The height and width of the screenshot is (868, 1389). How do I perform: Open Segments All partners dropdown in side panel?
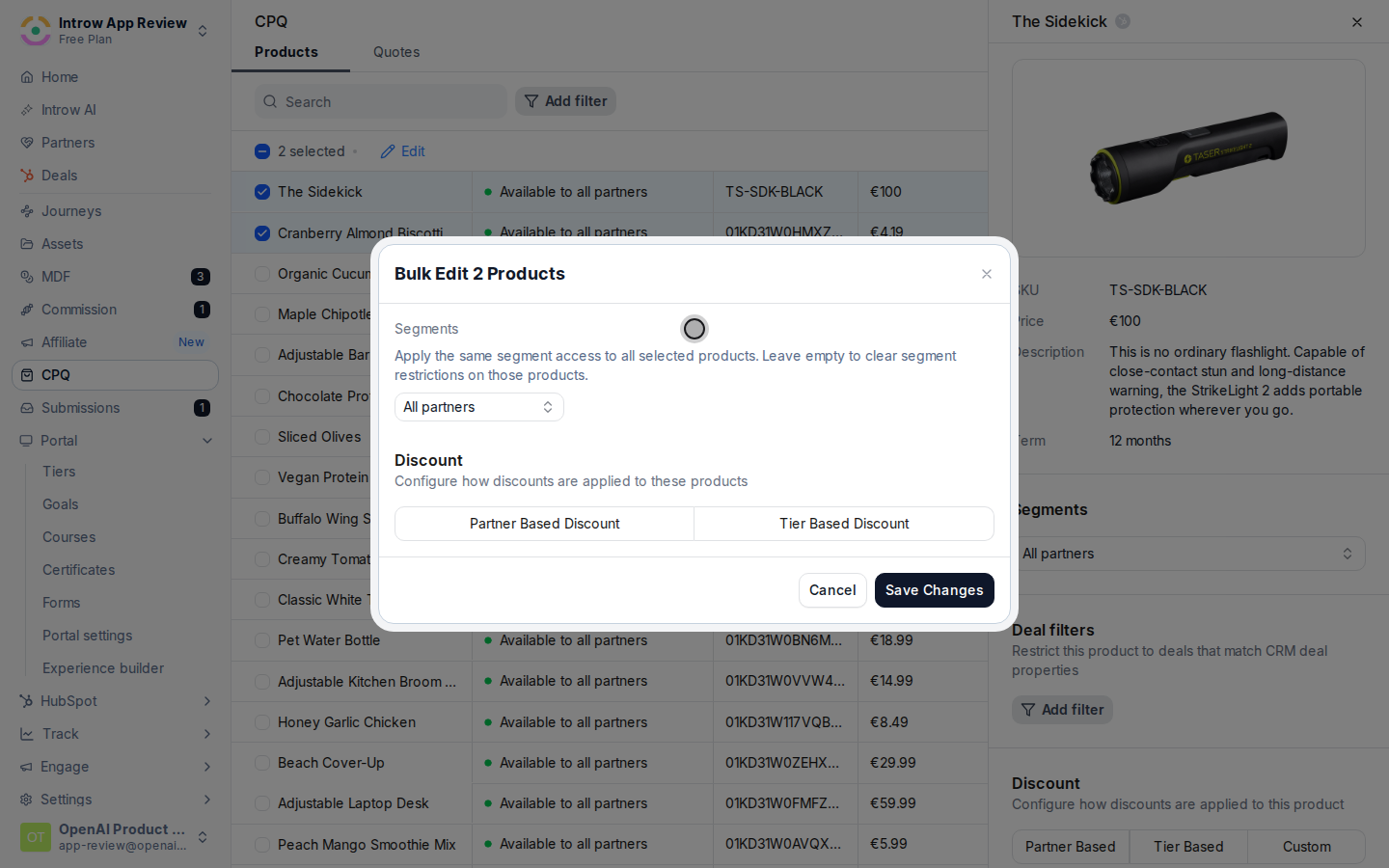(1188, 554)
